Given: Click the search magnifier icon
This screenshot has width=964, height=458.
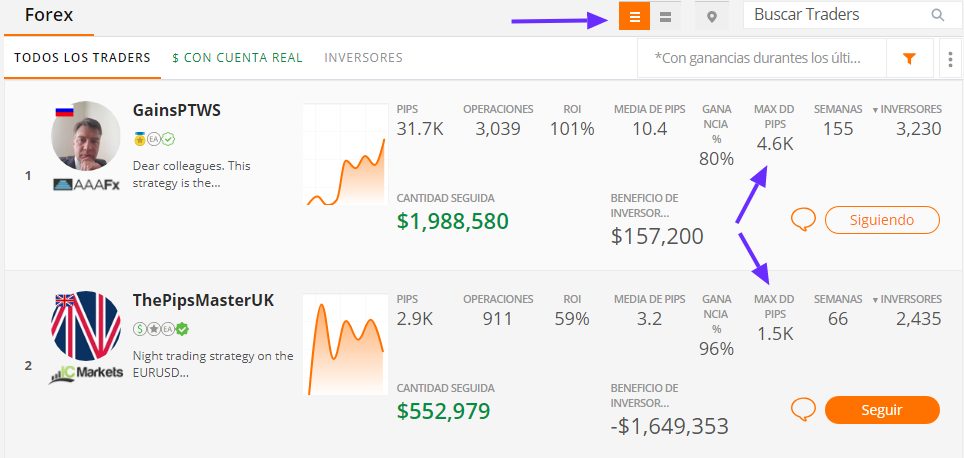Looking at the screenshot, I should [x=937, y=15].
